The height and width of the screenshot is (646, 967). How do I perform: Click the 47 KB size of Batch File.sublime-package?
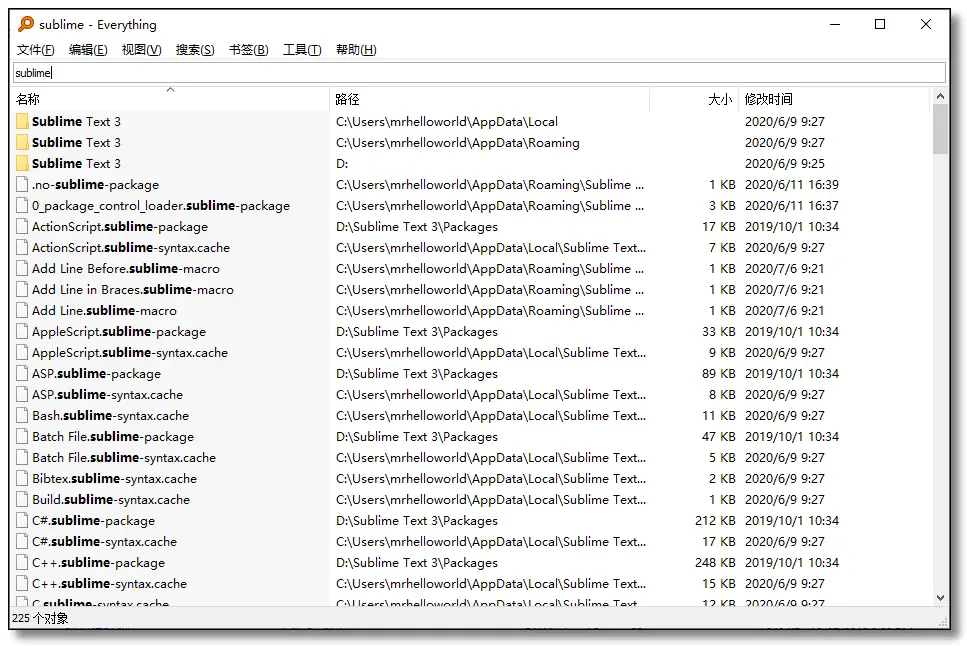coord(718,436)
